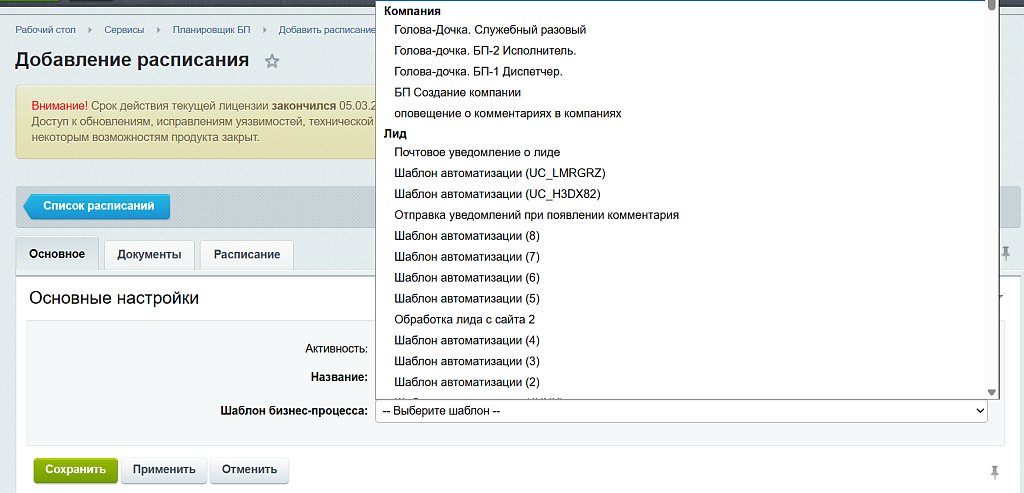This screenshot has width=1024, height=493.
Task: Click the pin icon near the Отменить button
Action: click(995, 472)
